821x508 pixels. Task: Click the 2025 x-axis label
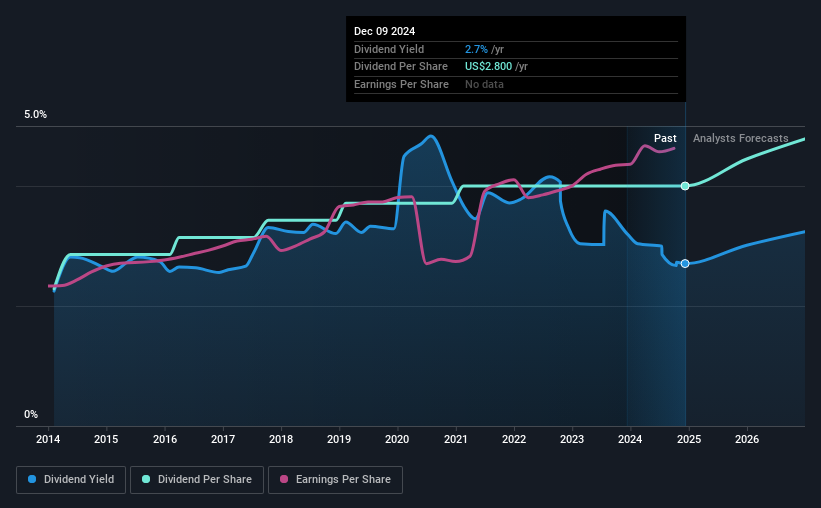click(689, 439)
